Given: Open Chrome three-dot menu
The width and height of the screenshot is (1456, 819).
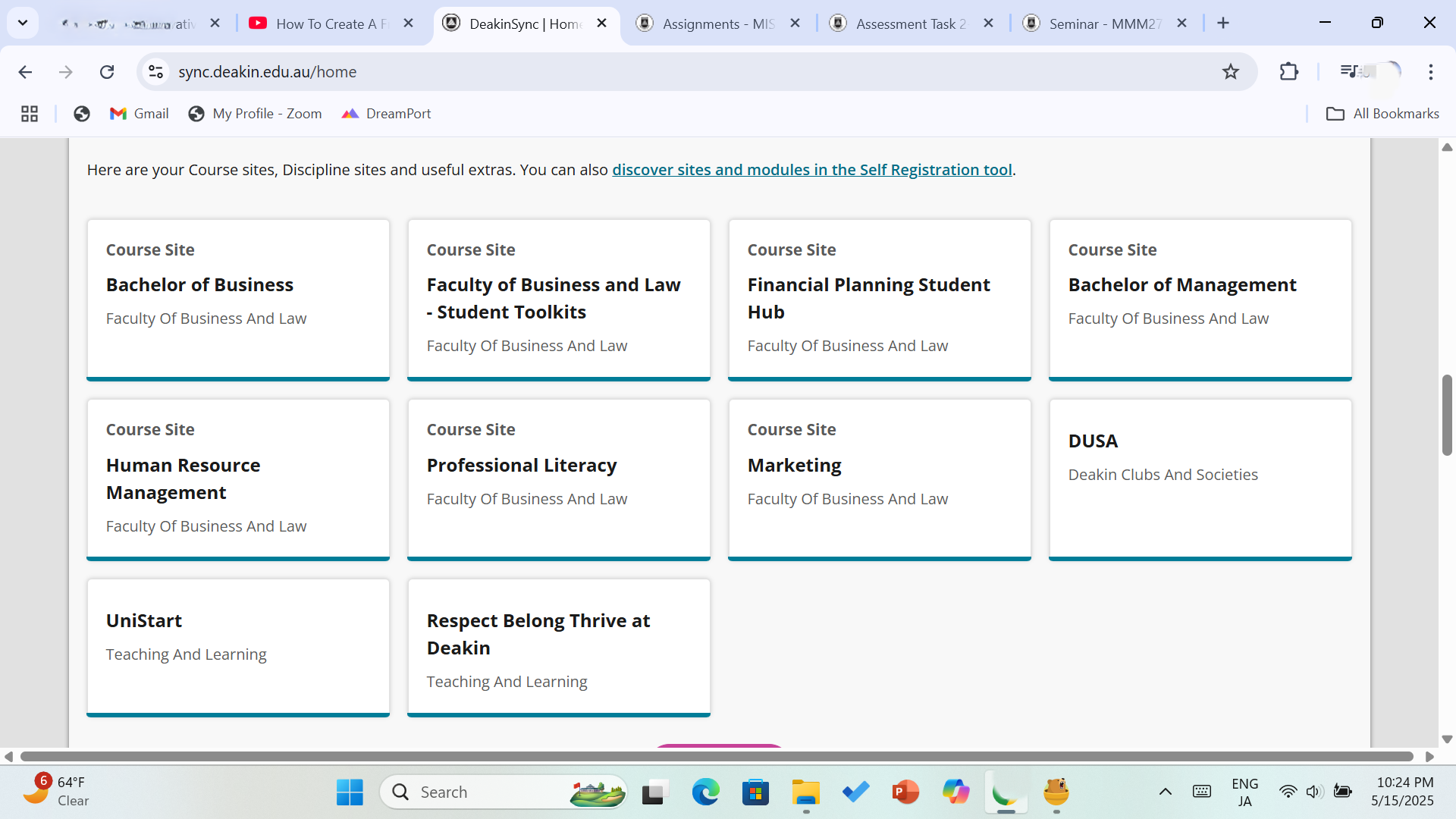Looking at the screenshot, I should [1430, 72].
